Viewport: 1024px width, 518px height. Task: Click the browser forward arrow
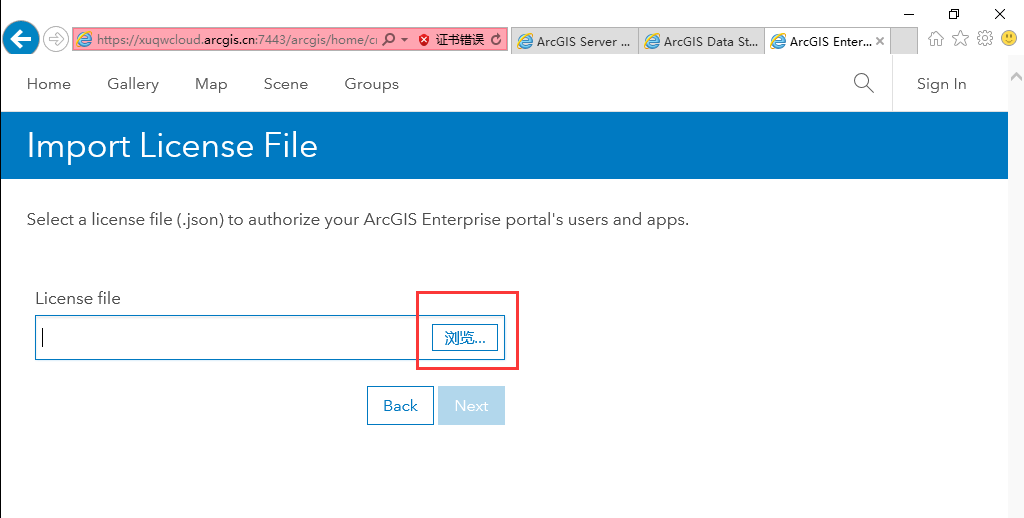56,40
